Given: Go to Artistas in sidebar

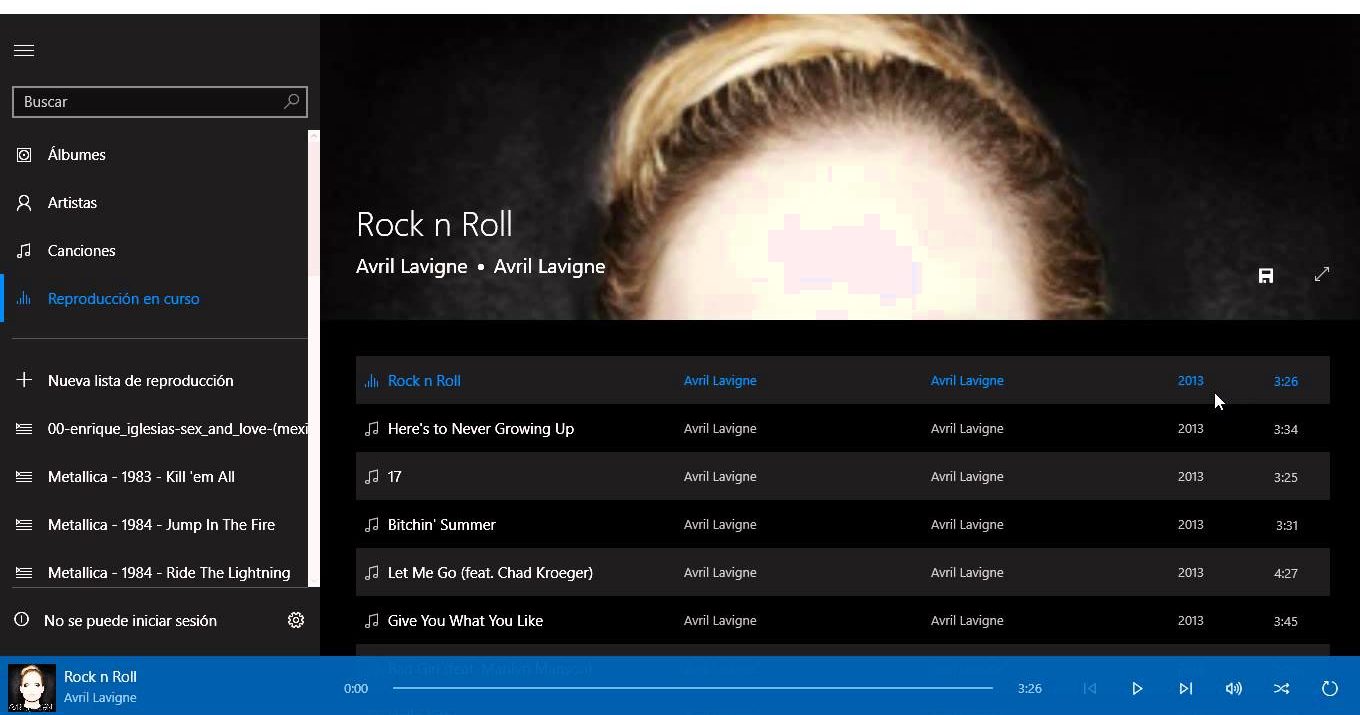Looking at the screenshot, I should coord(72,203).
